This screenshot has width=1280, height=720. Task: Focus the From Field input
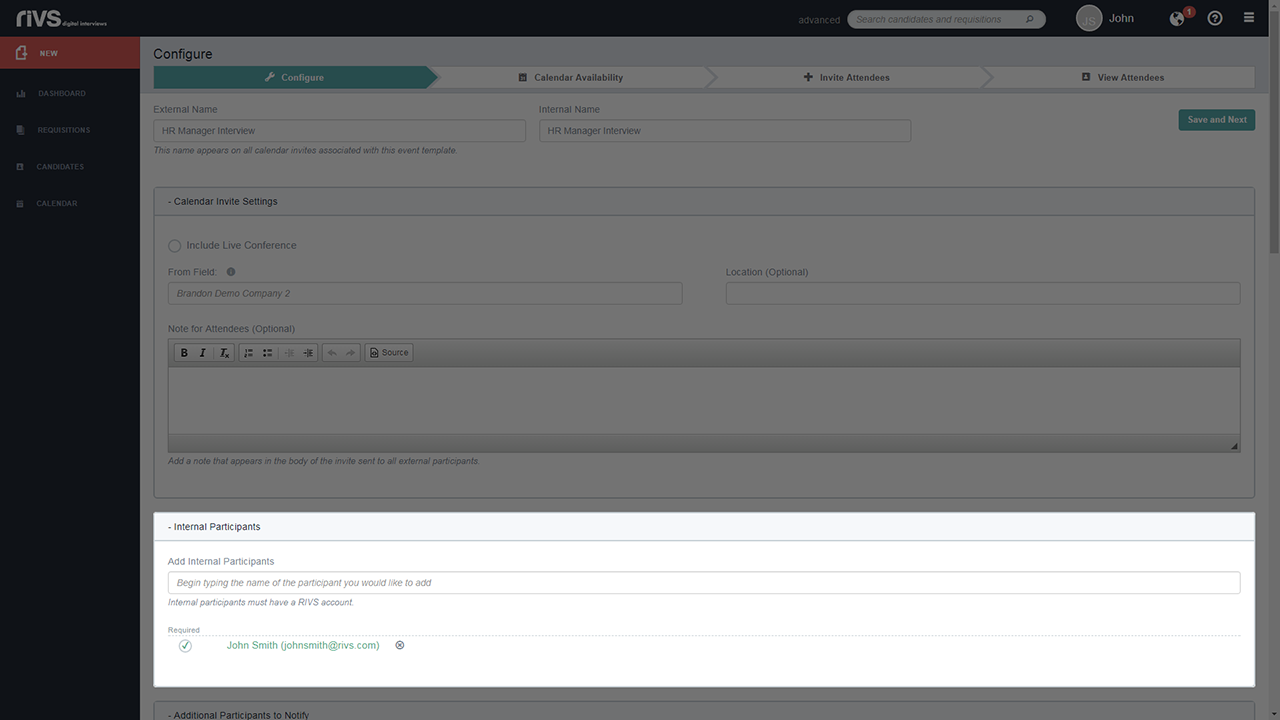[425, 293]
